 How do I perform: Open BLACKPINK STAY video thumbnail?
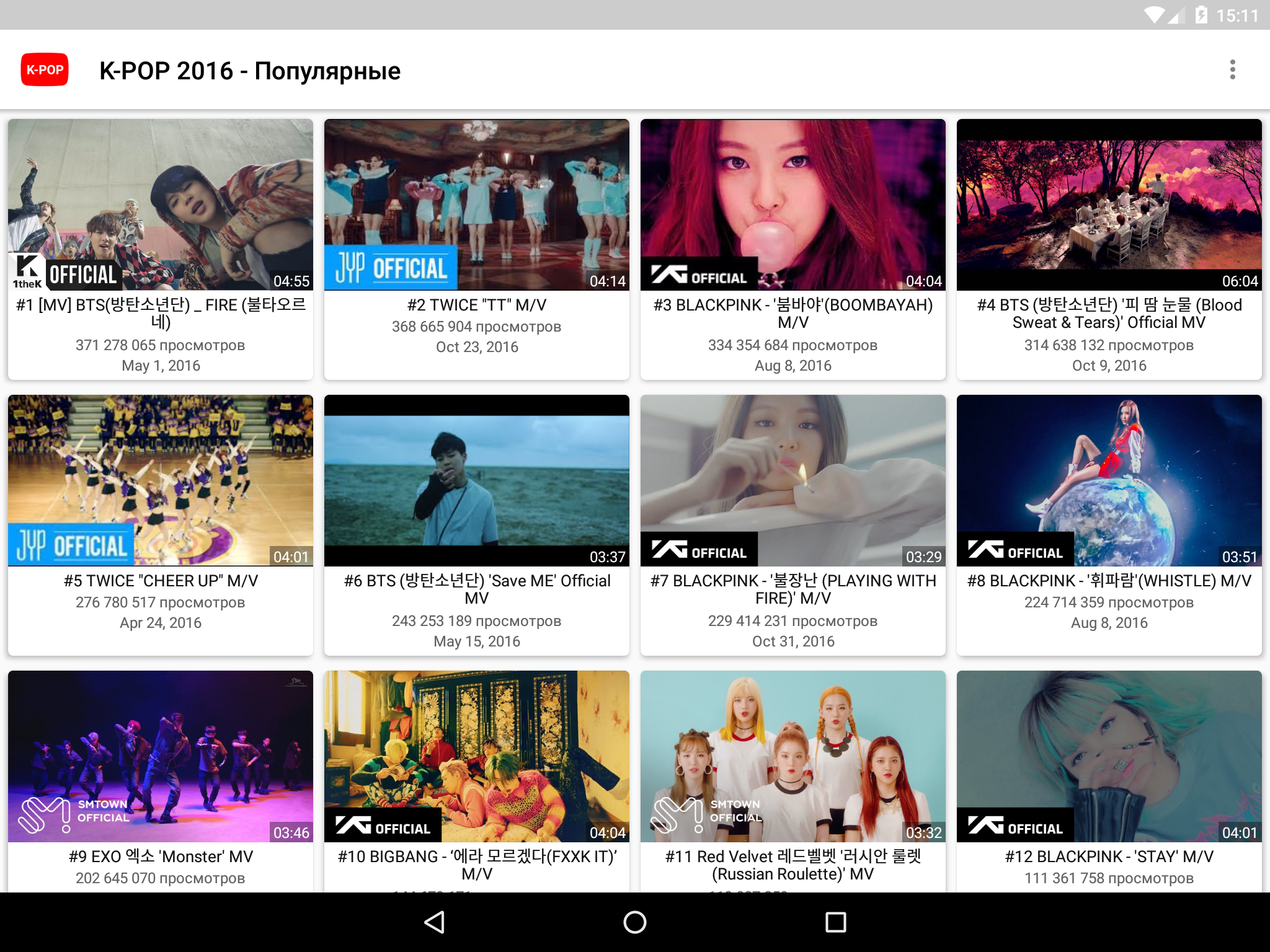click(x=1109, y=757)
